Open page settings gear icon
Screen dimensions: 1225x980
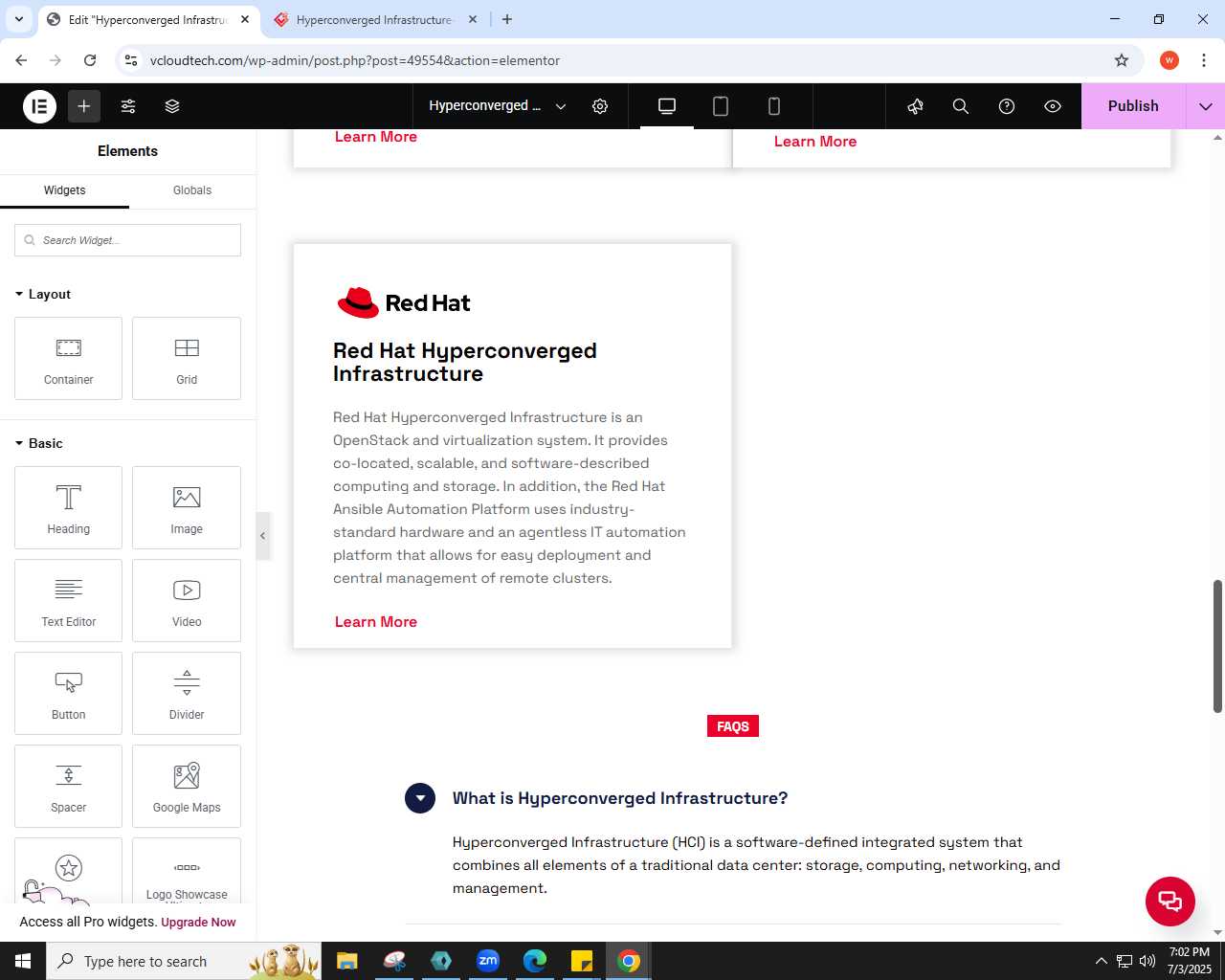click(600, 106)
